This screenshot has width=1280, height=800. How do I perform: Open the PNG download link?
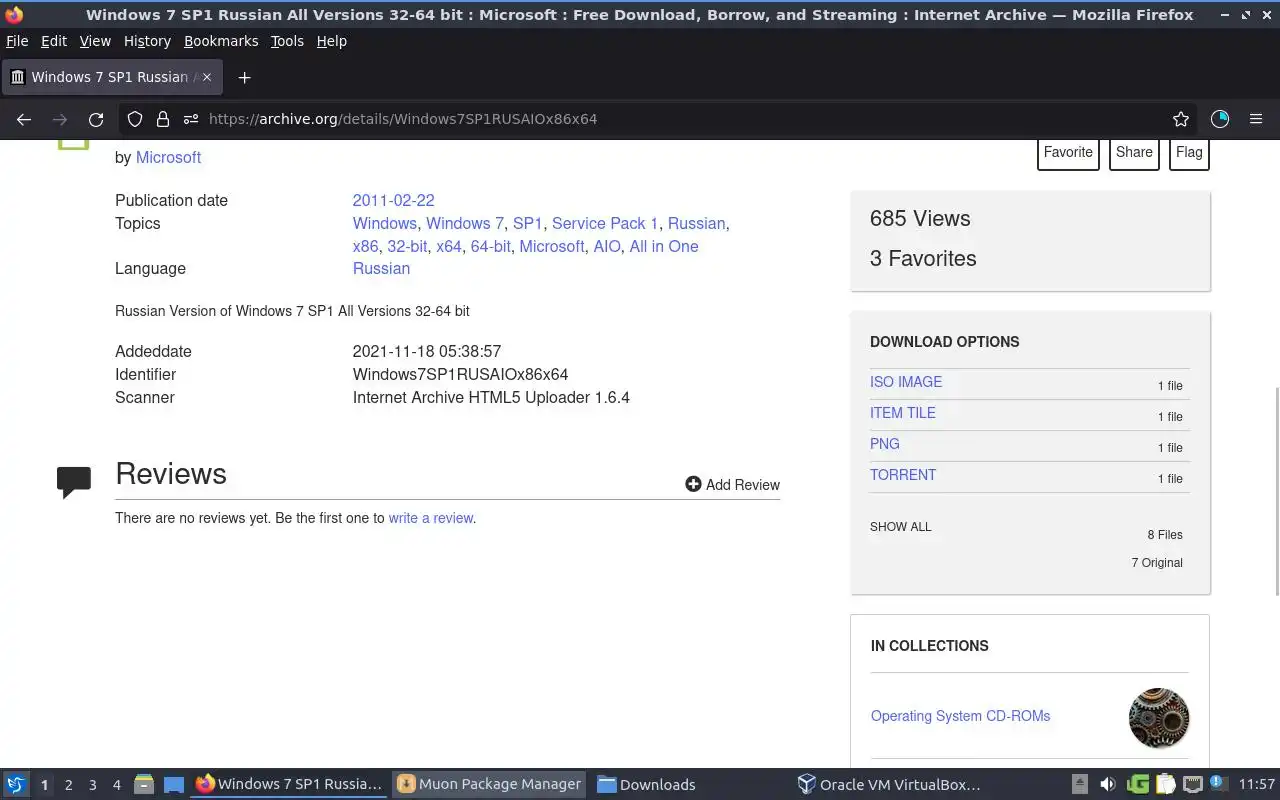[885, 444]
